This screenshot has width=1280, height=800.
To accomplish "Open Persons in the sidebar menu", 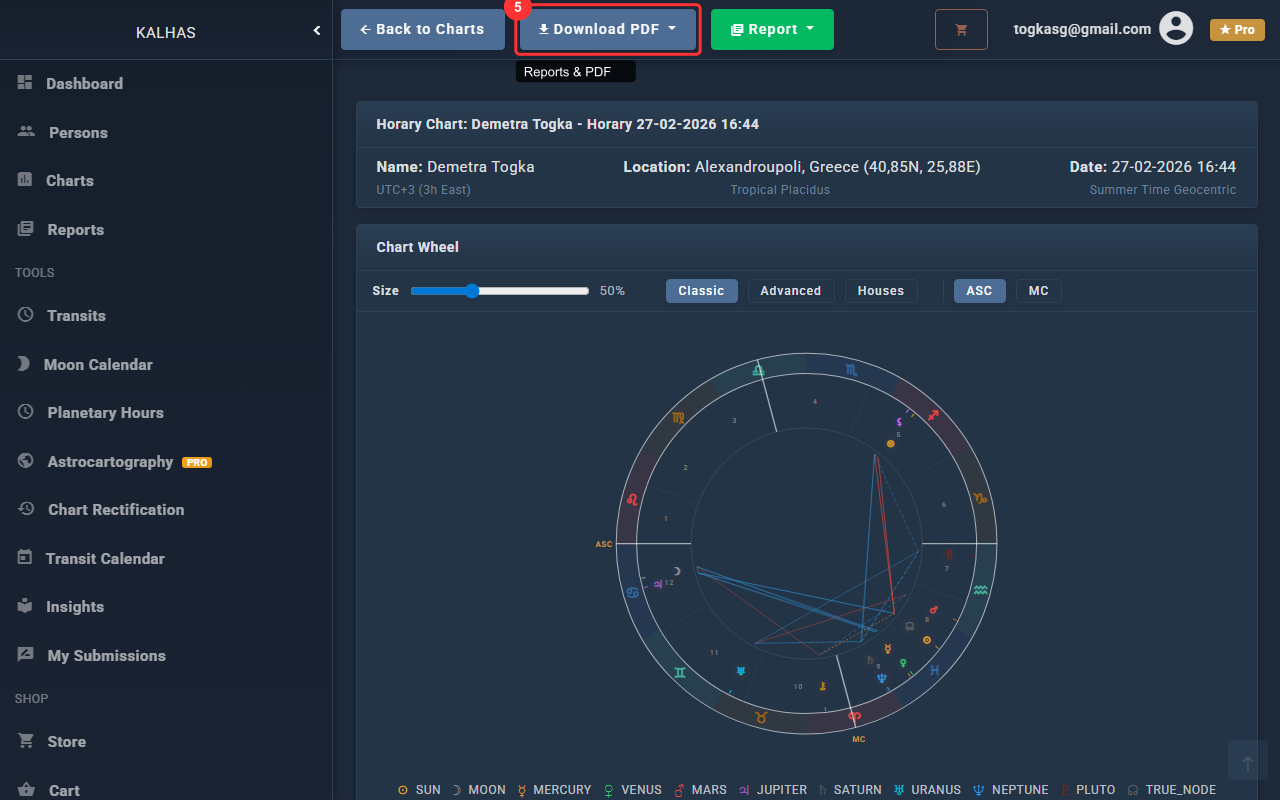I will 78,133.
